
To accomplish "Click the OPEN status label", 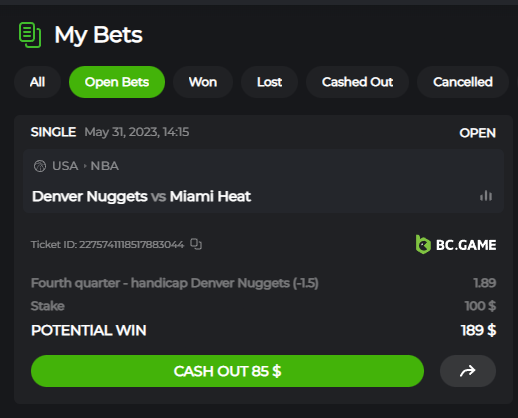I will (x=477, y=133).
